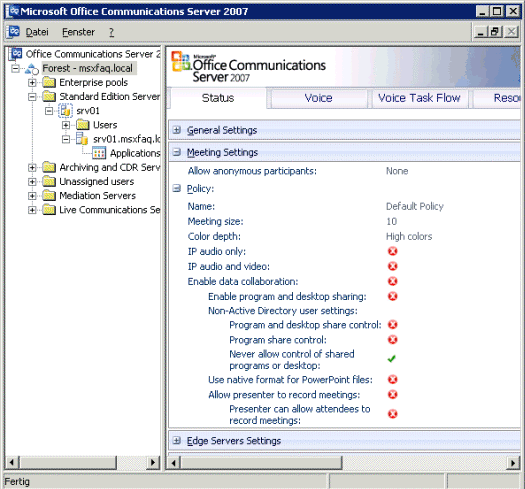Switch to the Voice Task Flow tab

[419, 98]
